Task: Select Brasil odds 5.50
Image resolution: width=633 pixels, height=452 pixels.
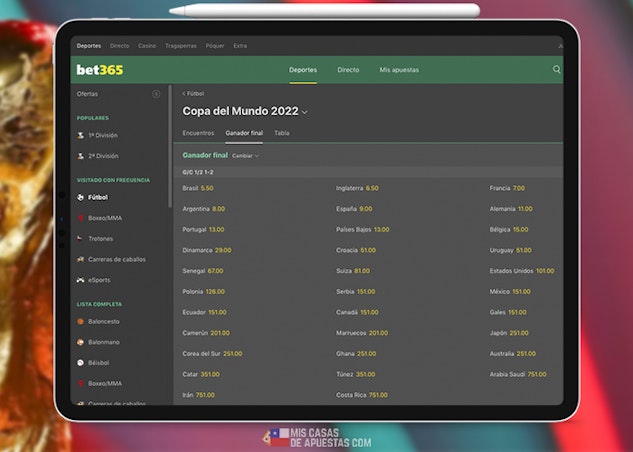Action: (x=206, y=188)
